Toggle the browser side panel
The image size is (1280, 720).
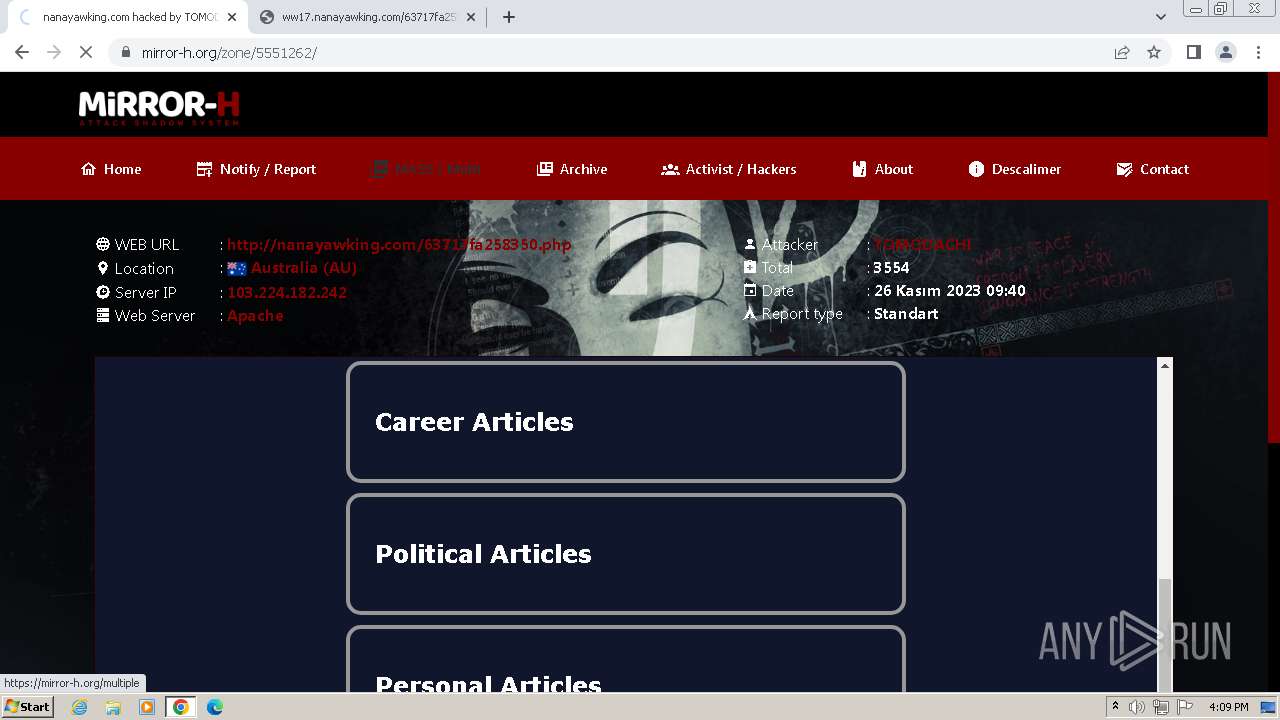coord(1193,52)
